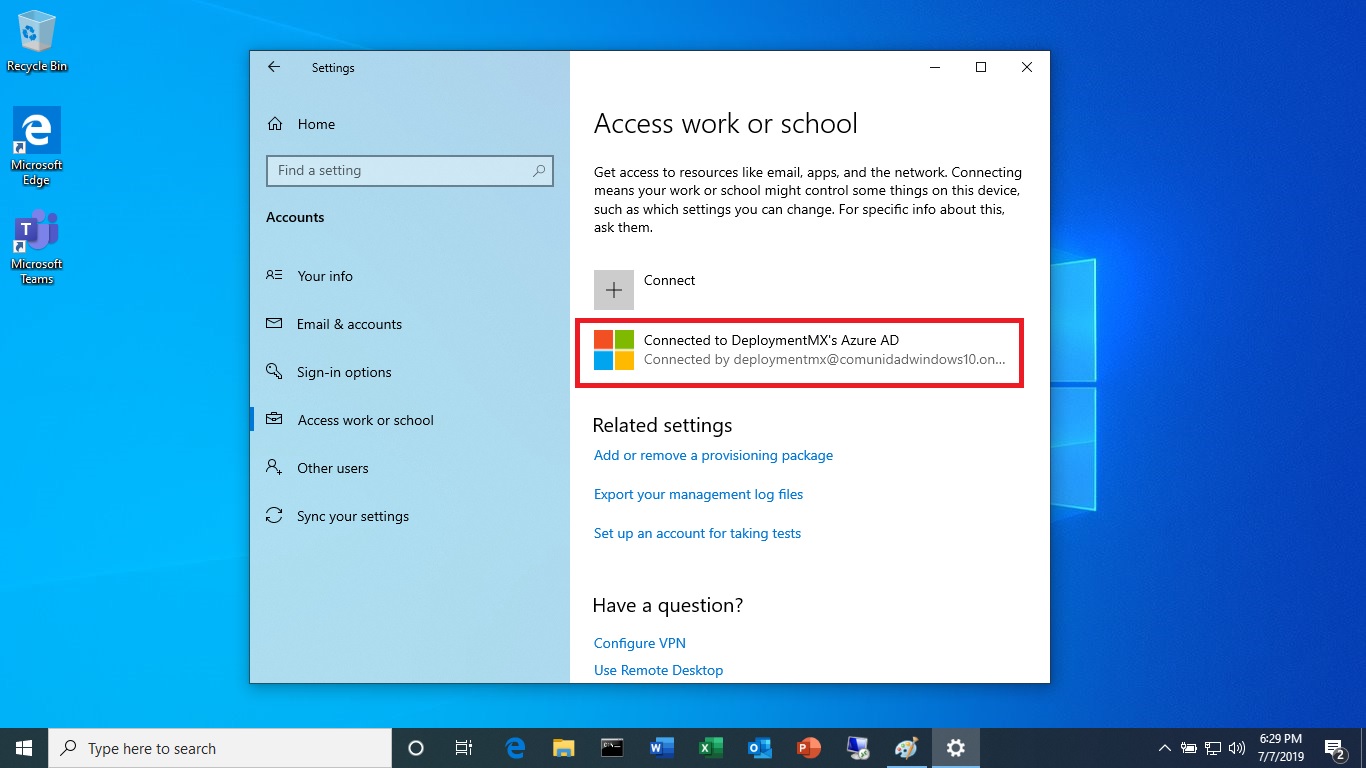Open Sign-in options
This screenshot has height=768, width=1366.
[344, 372]
